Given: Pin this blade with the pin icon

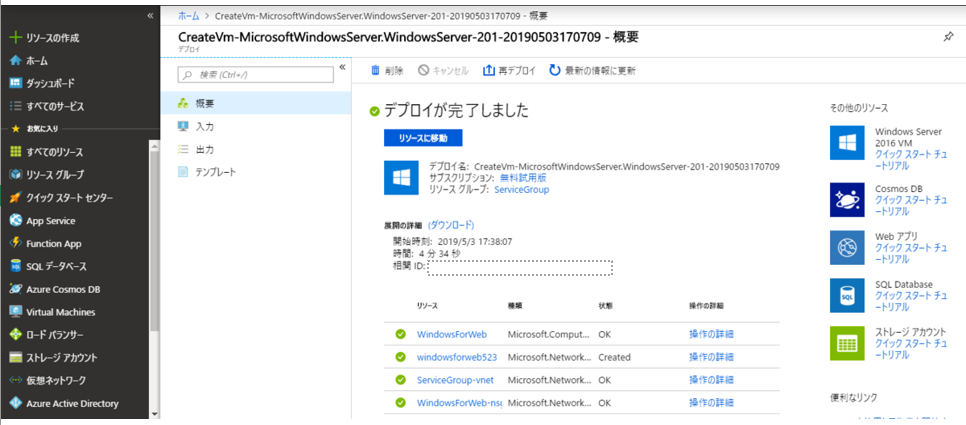Looking at the screenshot, I should coord(948,38).
